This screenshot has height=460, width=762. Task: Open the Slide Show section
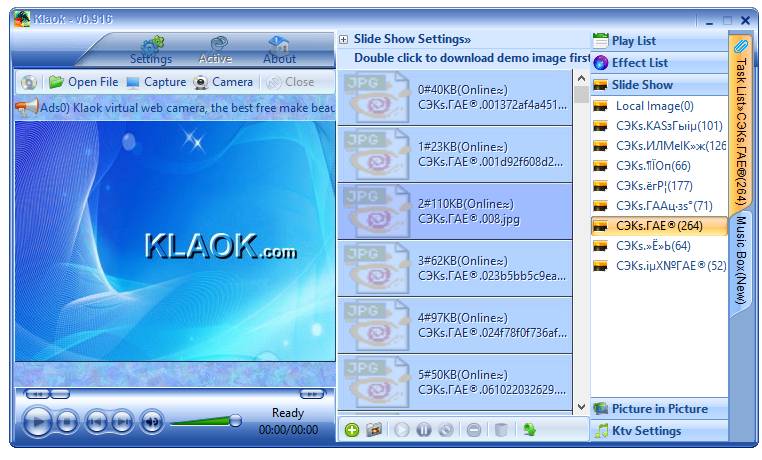pos(659,85)
